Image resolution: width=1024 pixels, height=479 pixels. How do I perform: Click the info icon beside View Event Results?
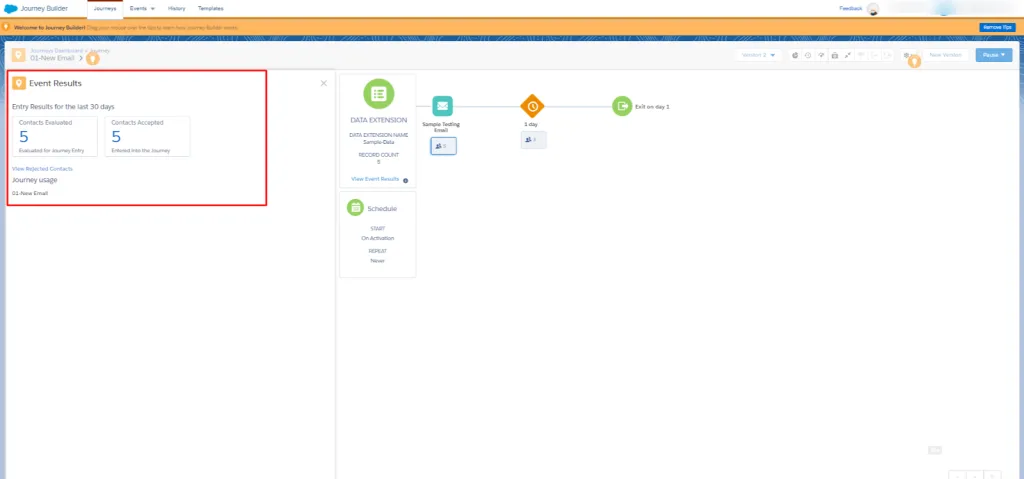click(x=406, y=180)
